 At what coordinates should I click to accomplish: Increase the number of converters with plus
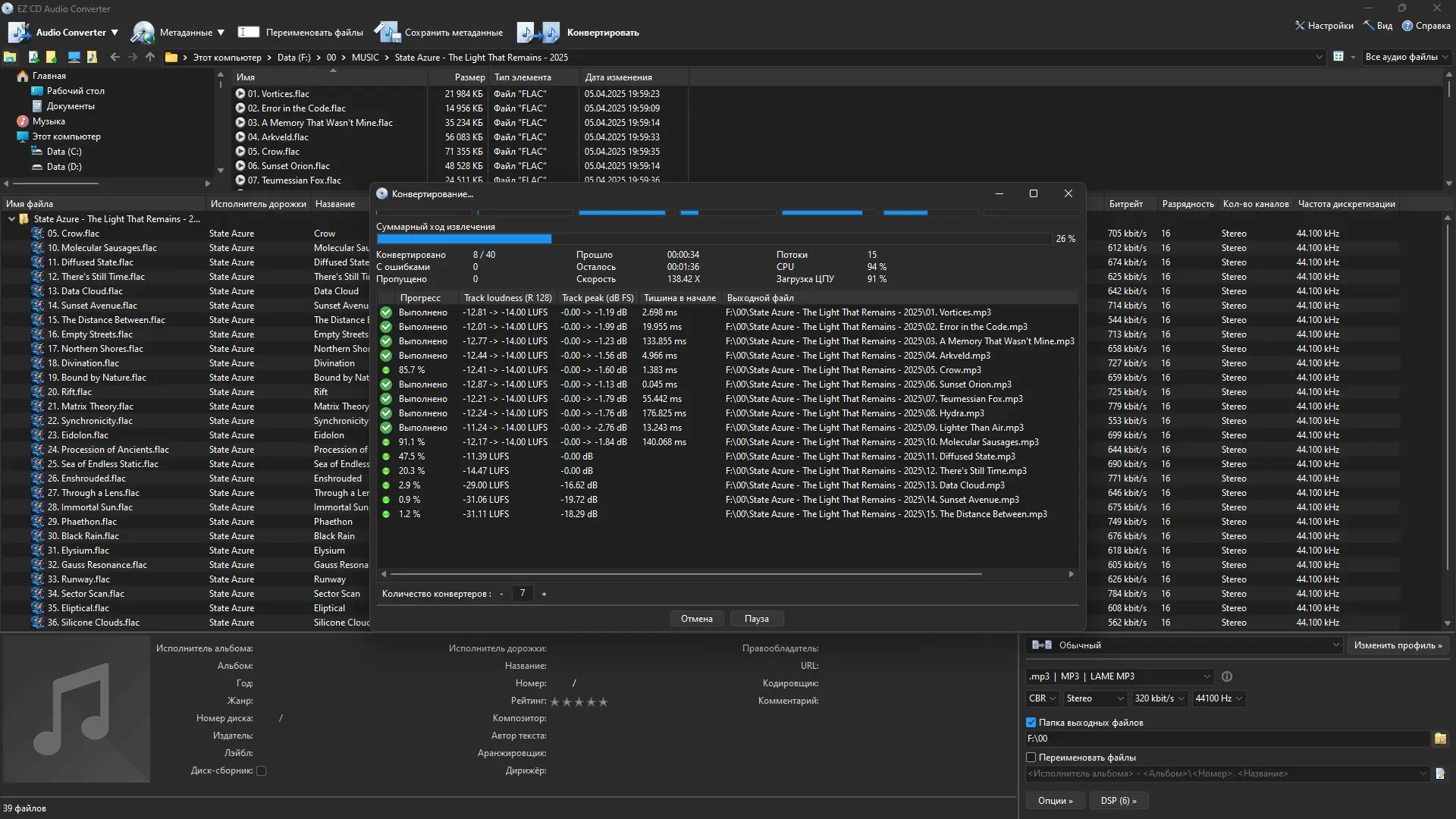coord(544,594)
